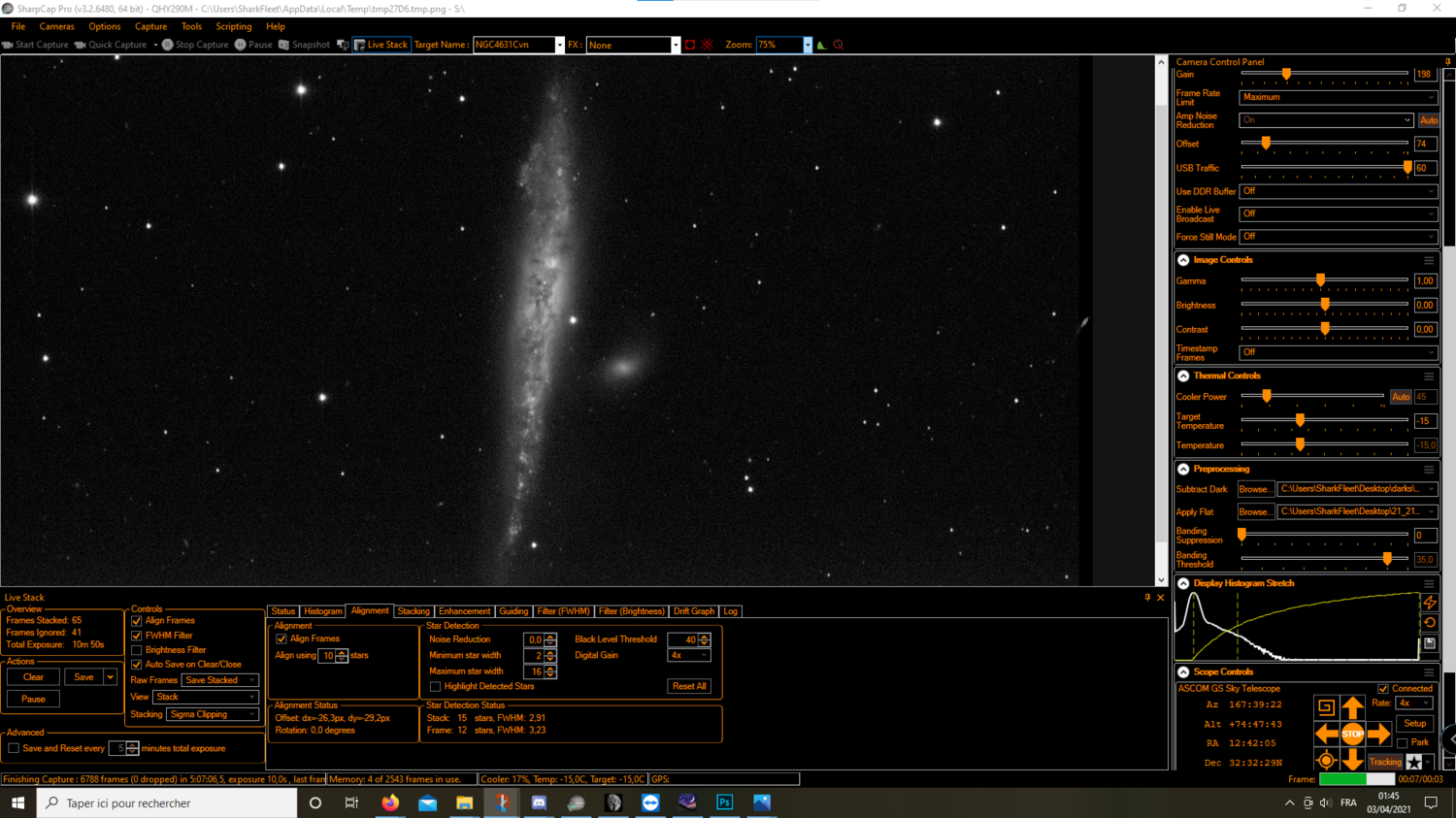Viewport: 1456px width, 818px height.
Task: Collapse the Thermal Controls panel
Action: pyautogui.click(x=1182, y=376)
